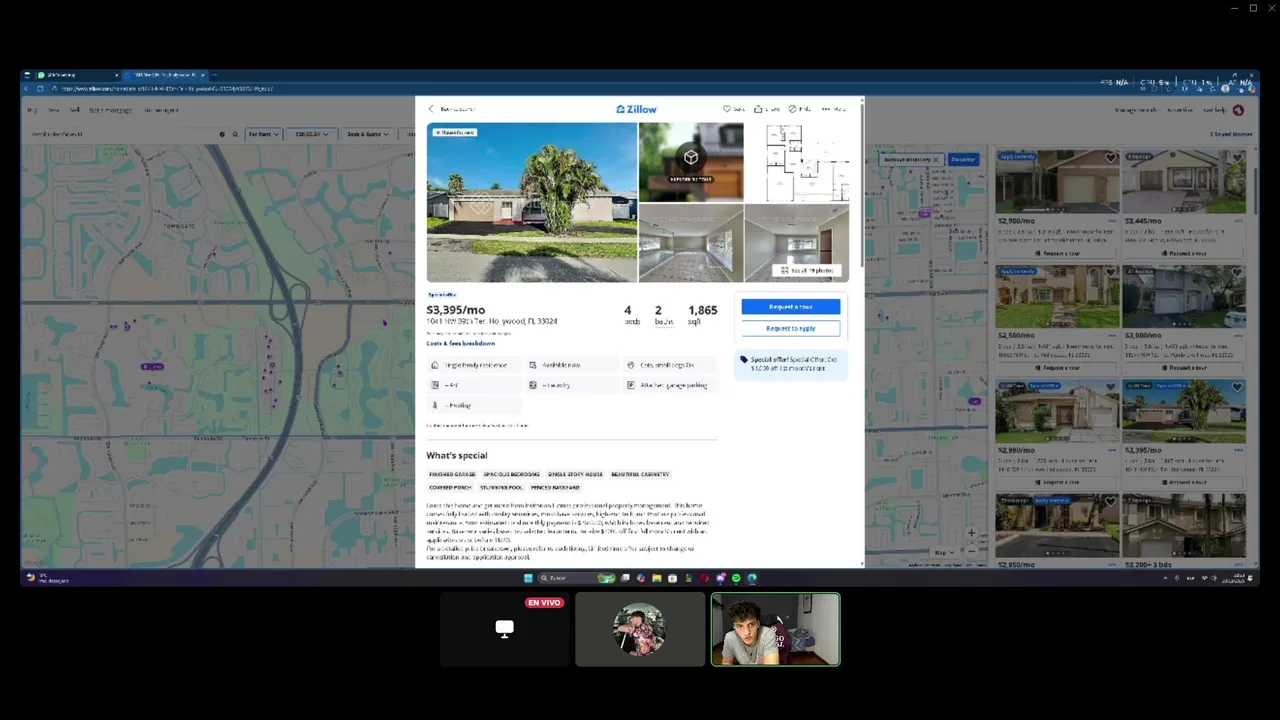The image size is (1280, 720).
Task: Open the More options three-dot menu
Action: click(833, 109)
